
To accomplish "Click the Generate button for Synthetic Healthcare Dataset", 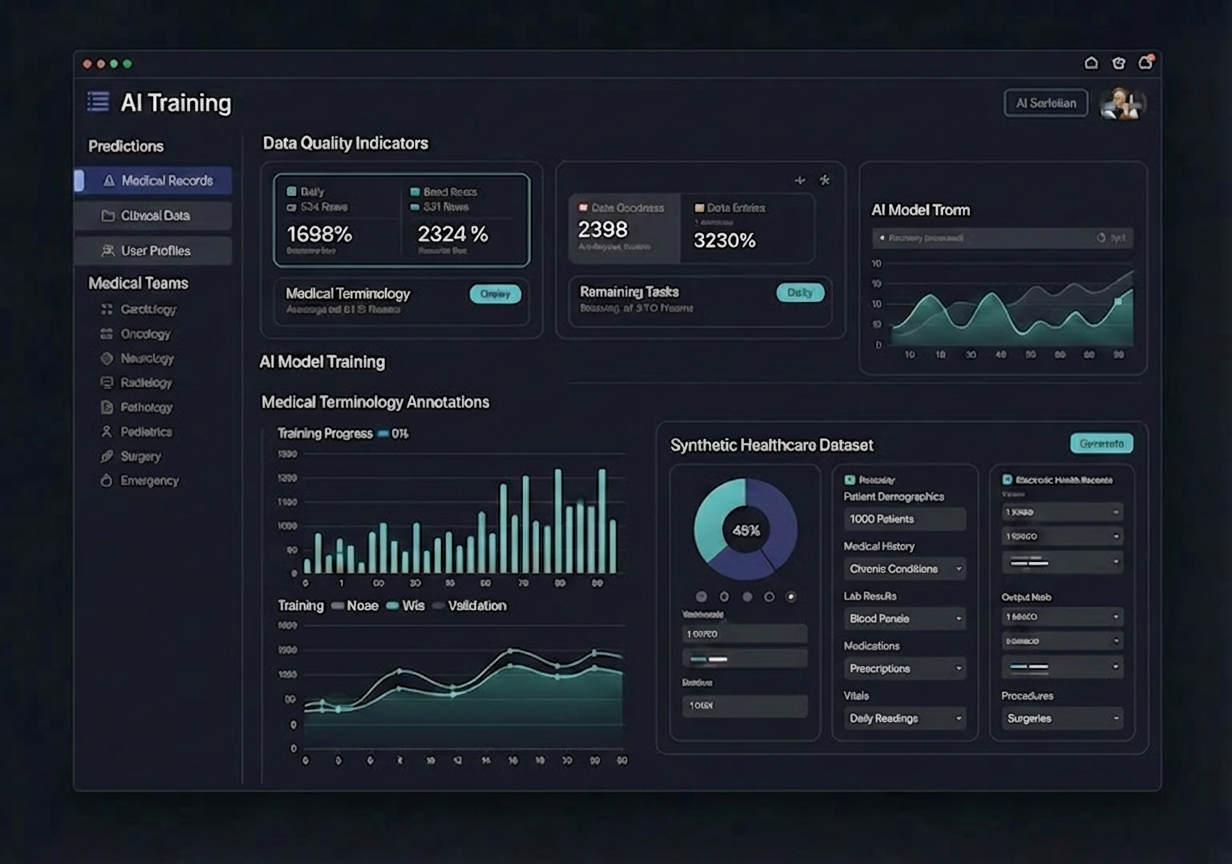I will tap(1101, 443).
